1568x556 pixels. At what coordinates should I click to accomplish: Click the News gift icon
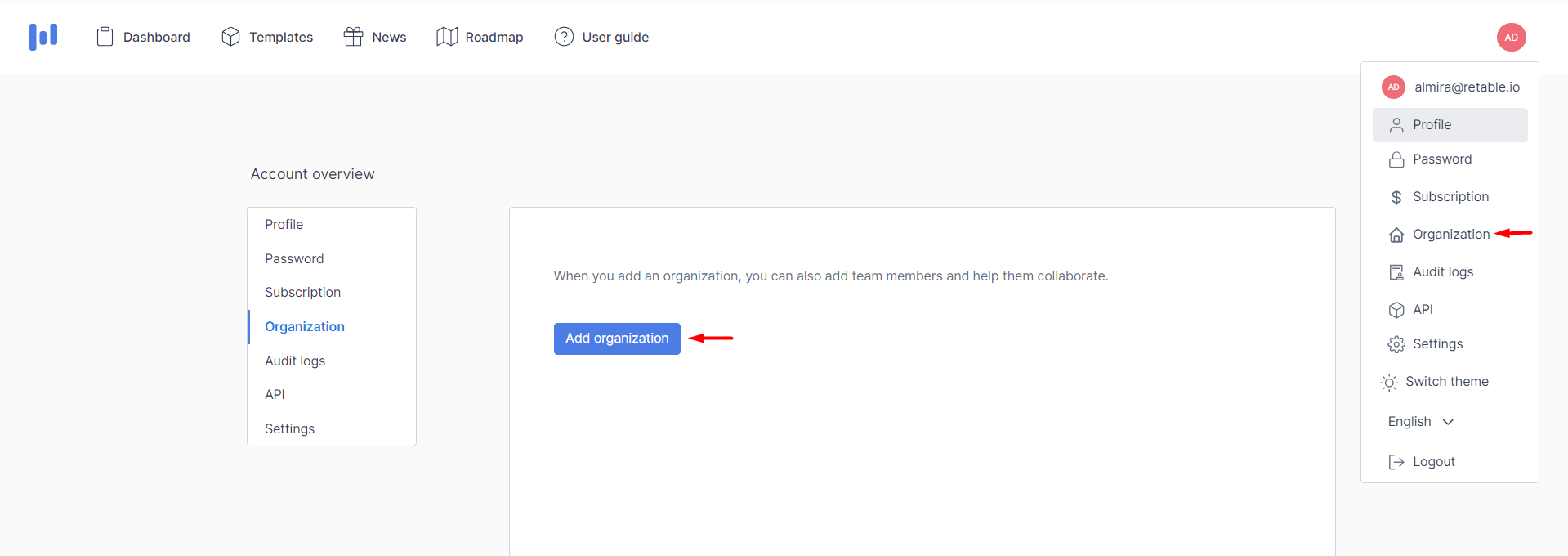click(353, 37)
